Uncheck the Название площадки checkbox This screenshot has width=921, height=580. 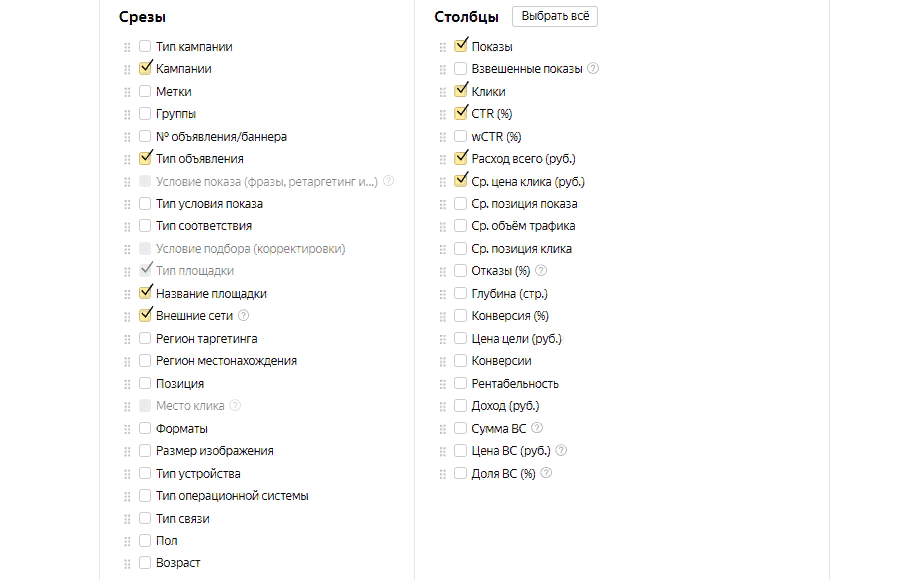[x=146, y=294]
